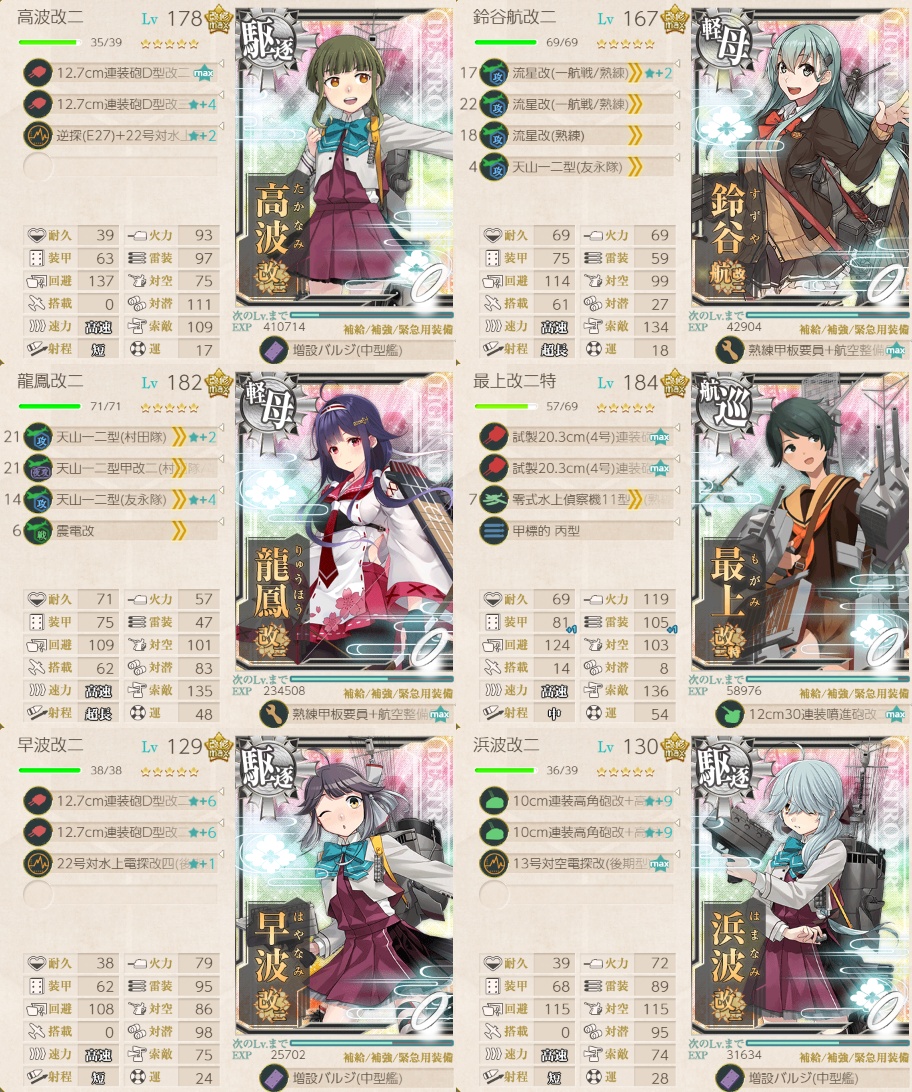Open the 補給/補強/緊急用装備 label under Takanami
This screenshot has width=912, height=1092.
pos(398,329)
